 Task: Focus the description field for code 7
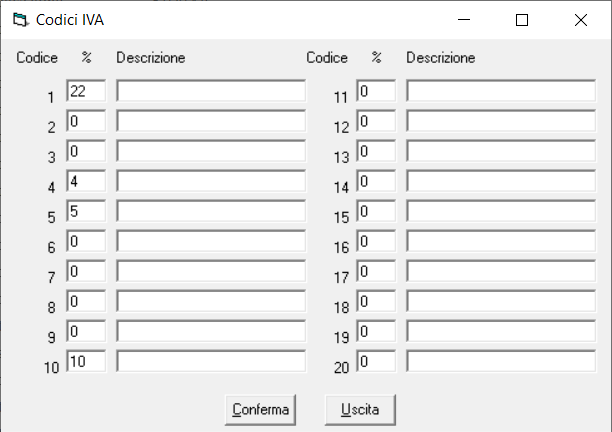[211, 271]
